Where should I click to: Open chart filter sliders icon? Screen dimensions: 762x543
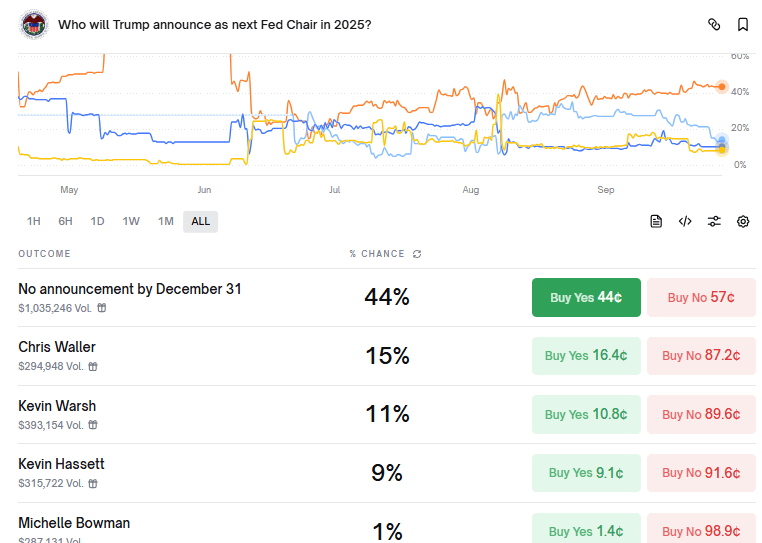click(714, 221)
